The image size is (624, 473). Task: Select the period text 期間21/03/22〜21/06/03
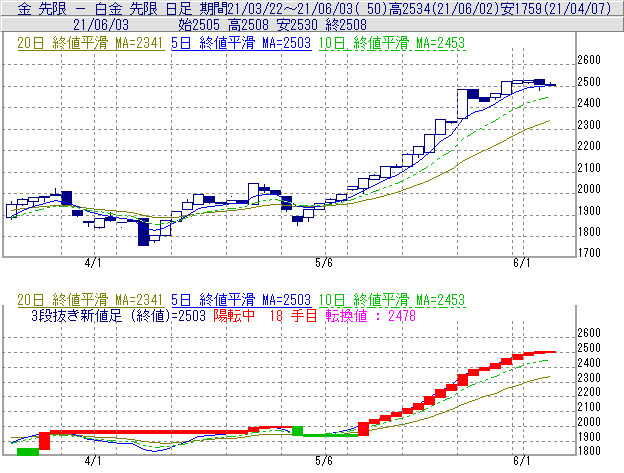click(277, 9)
